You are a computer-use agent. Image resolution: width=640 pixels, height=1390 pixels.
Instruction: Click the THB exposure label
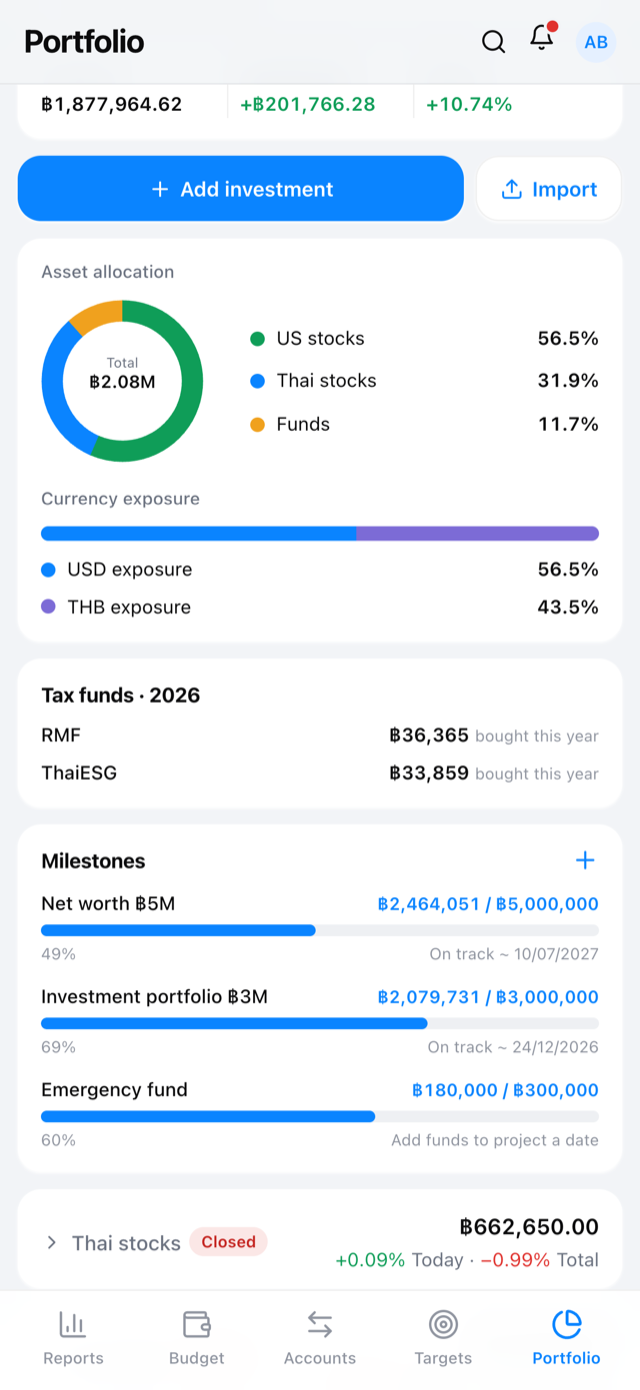tap(129, 607)
